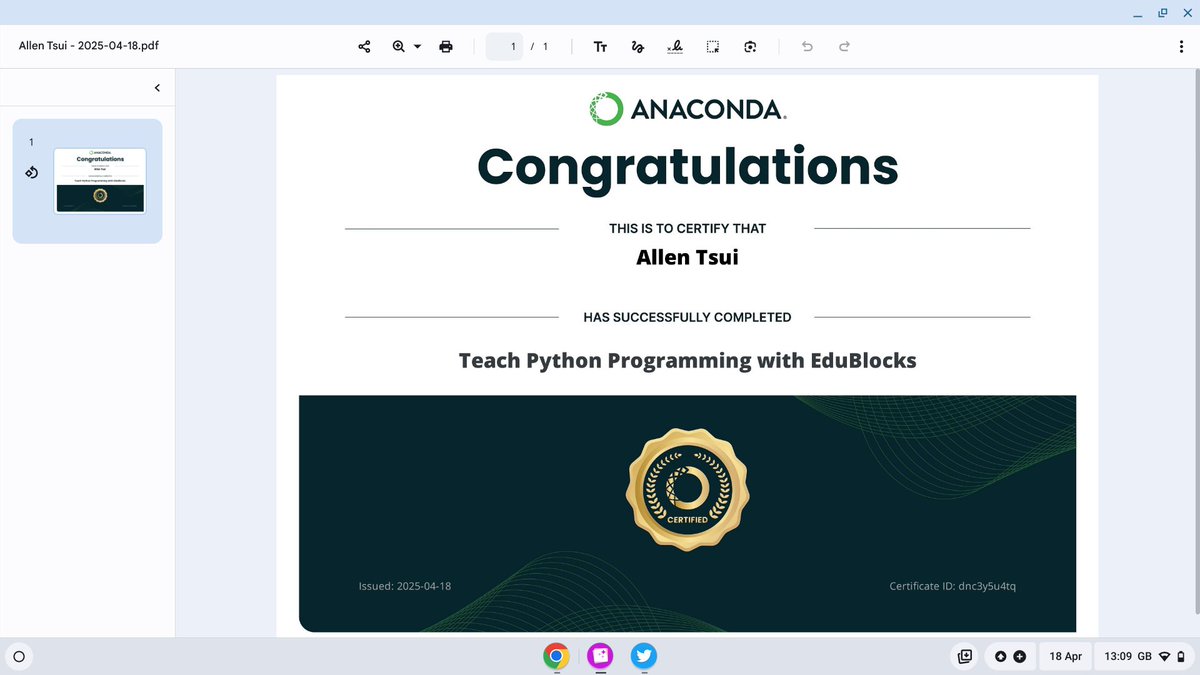The height and width of the screenshot is (675, 1200).
Task: Click the Certificate ID dnc3y5u4tq text
Action: (952, 585)
